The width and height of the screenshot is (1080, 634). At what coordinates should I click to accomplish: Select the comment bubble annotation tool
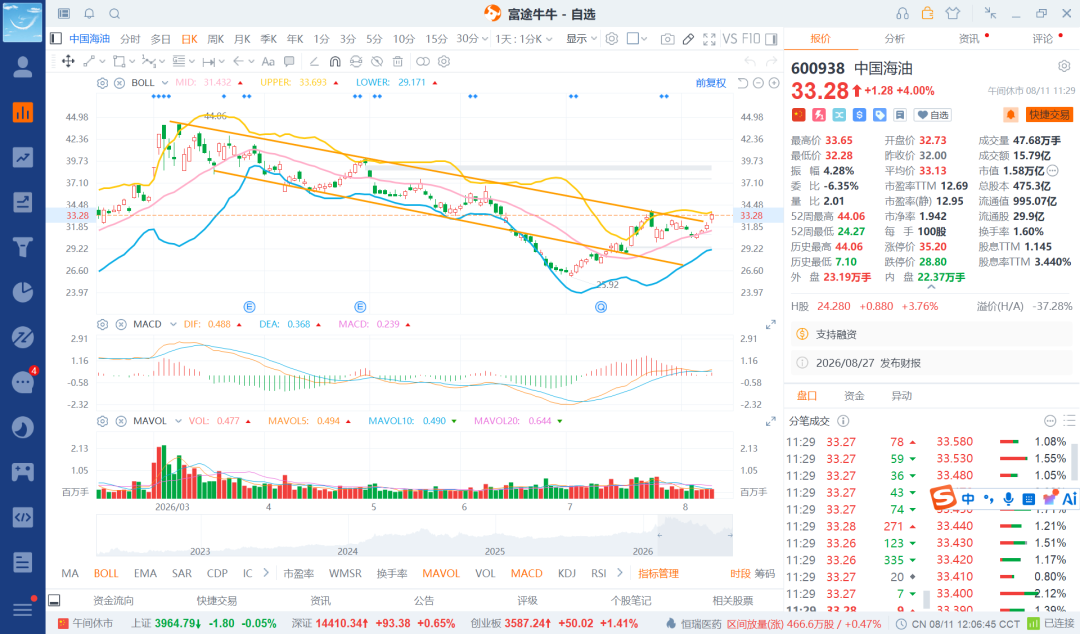click(289, 61)
